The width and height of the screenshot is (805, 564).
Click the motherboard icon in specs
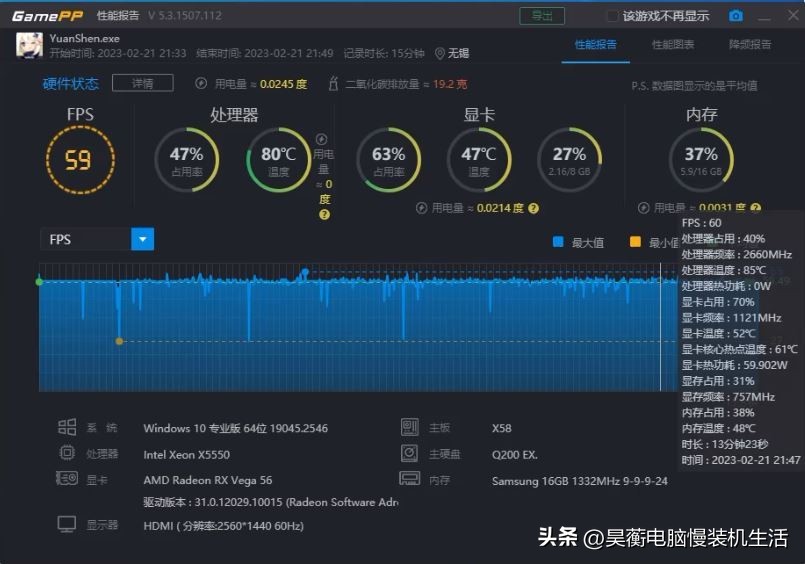410,427
